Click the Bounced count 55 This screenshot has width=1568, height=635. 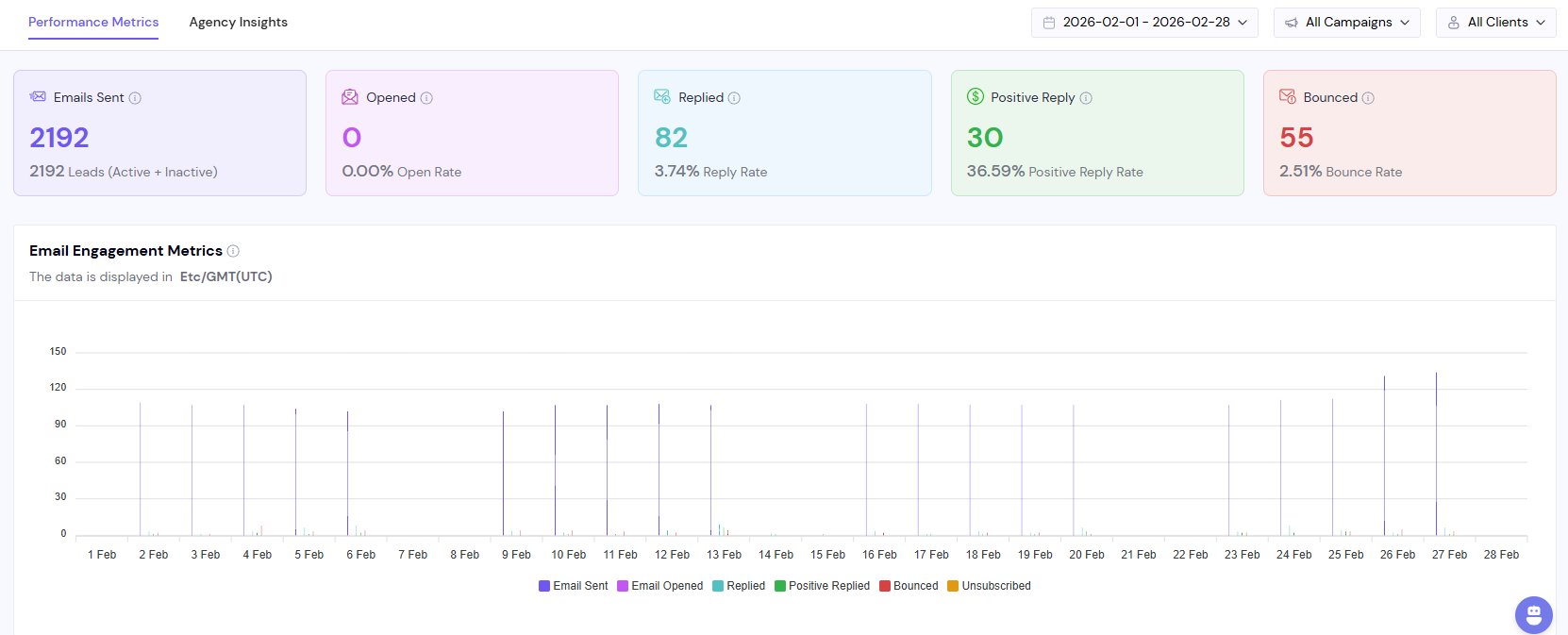click(1296, 138)
